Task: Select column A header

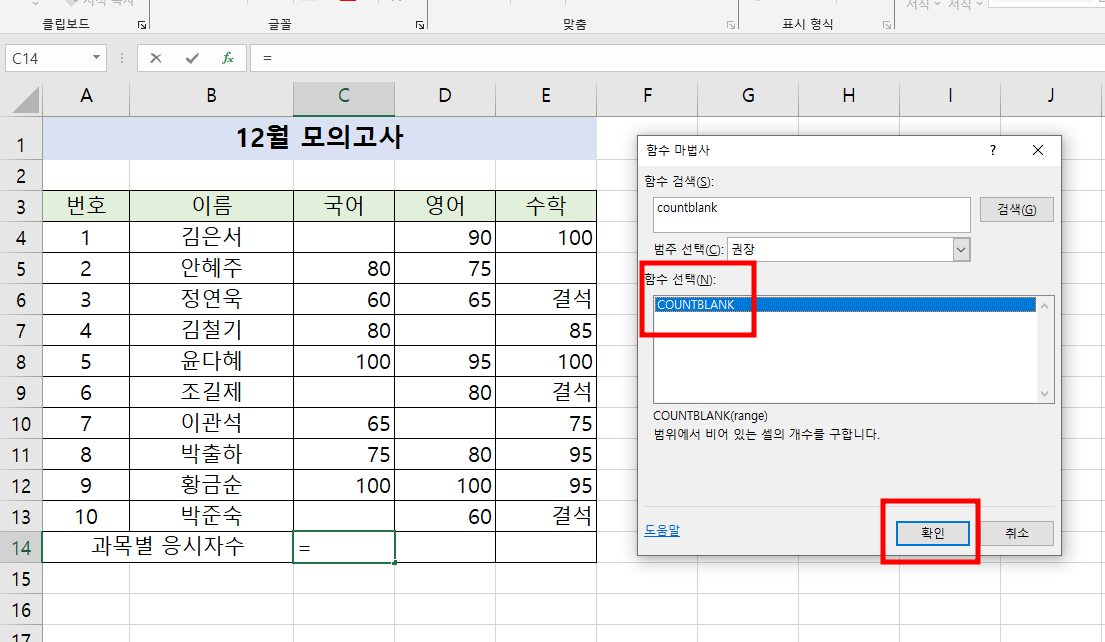Action: coord(86,97)
